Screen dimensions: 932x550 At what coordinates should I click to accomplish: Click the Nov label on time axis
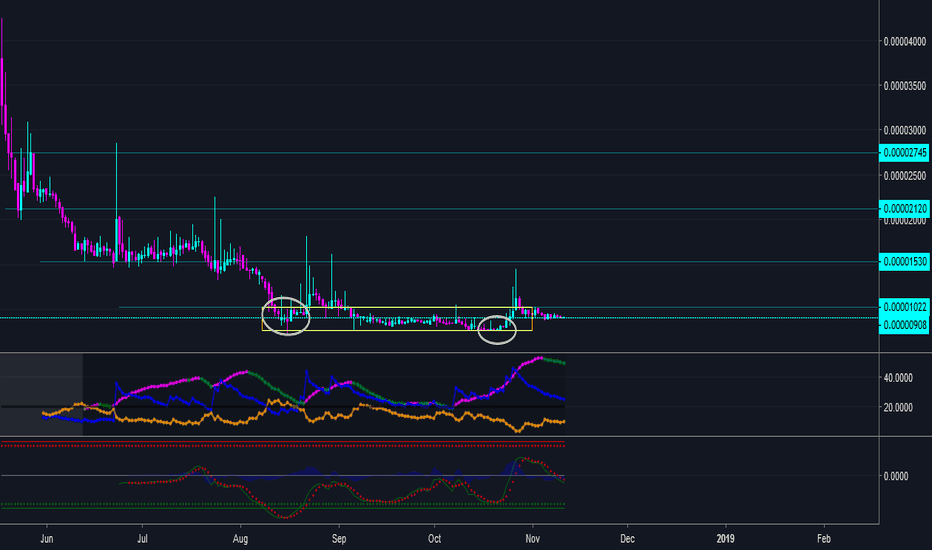tap(533, 539)
